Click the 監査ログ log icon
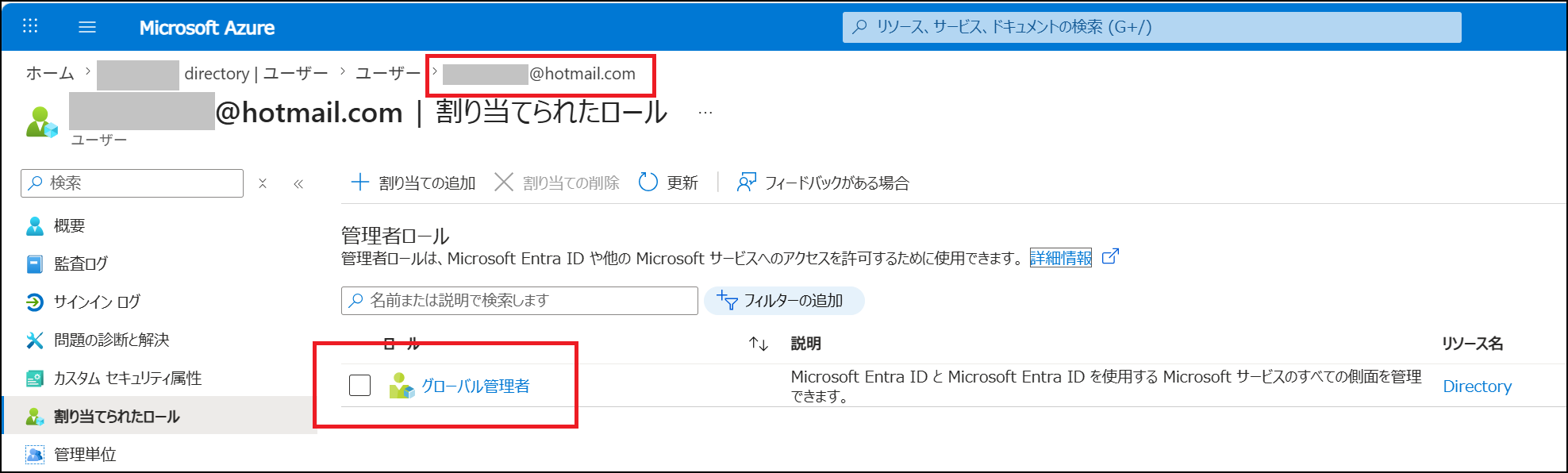Screen dimensions: 1568x473 [x=35, y=264]
